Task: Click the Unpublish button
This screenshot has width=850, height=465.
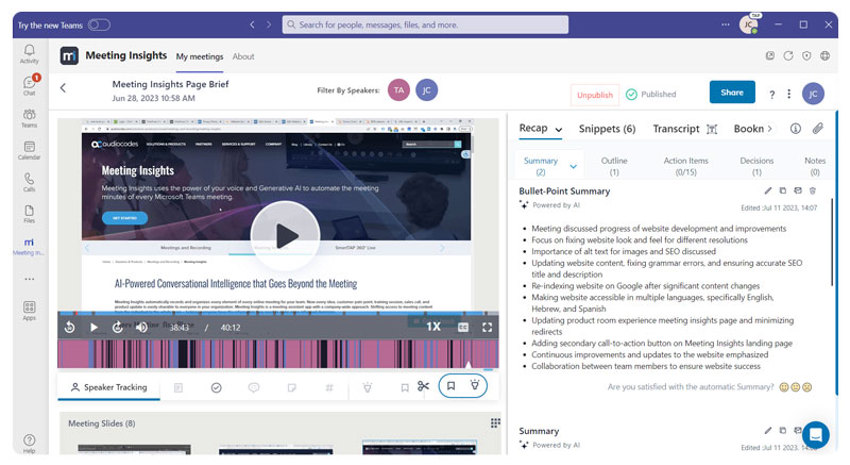Action: click(593, 94)
